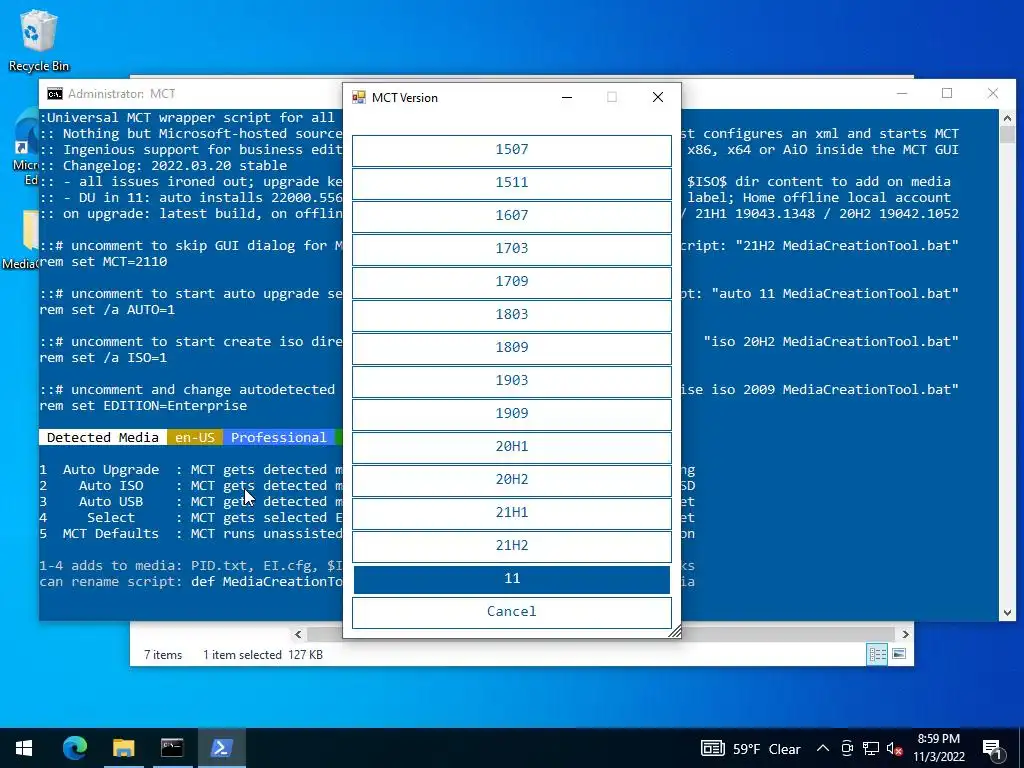The width and height of the screenshot is (1024, 768).
Task: Click 'rem set MCT=2110' console line
Action: (x=103, y=261)
